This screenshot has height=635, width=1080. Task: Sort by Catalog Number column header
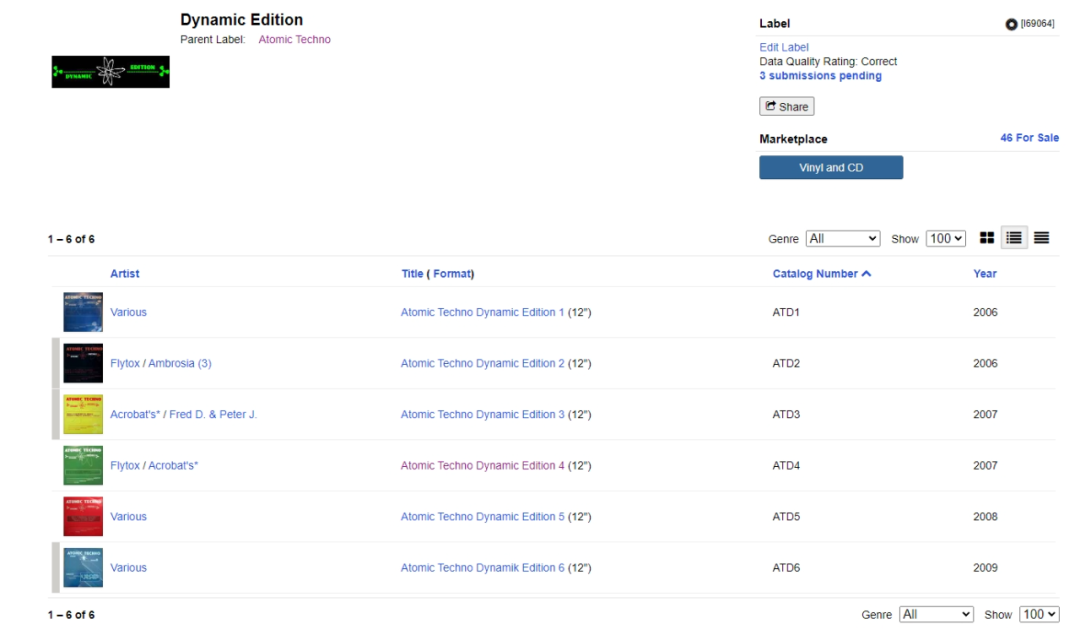point(822,273)
